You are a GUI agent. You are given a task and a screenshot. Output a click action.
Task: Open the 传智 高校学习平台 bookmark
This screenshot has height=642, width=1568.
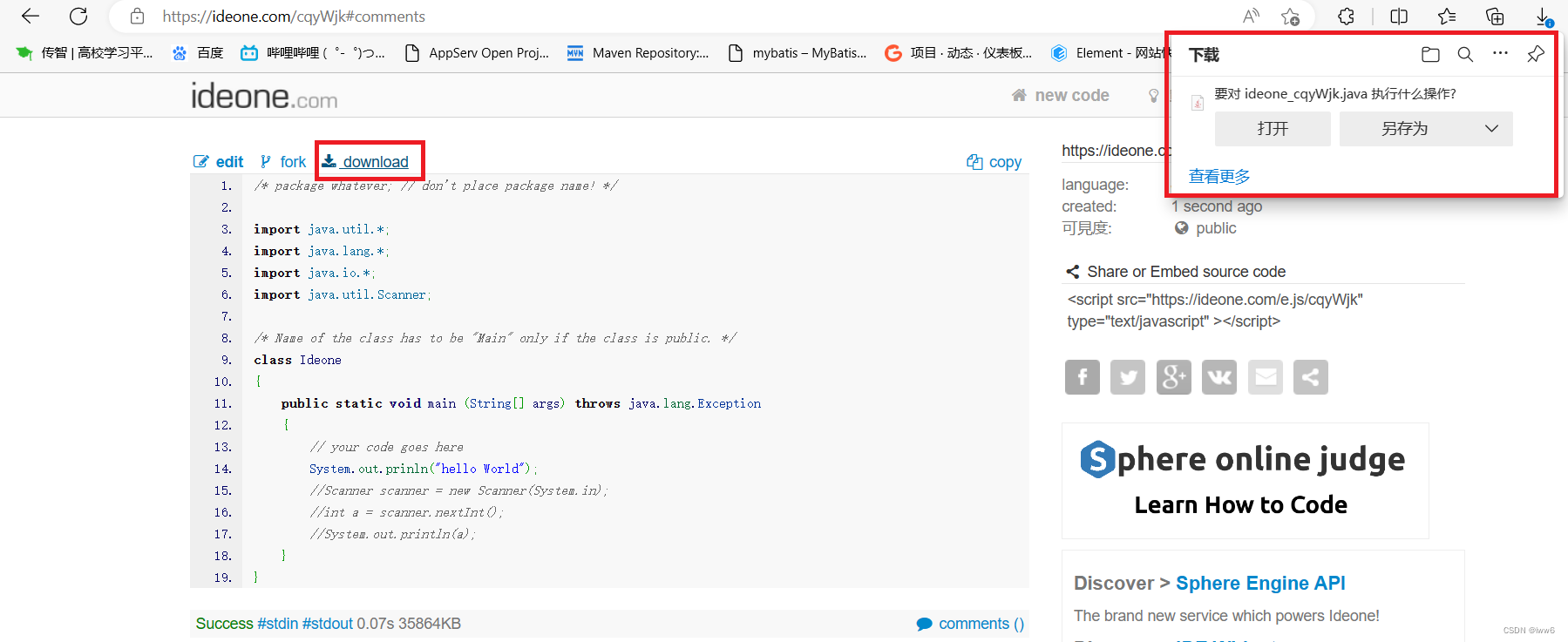(x=85, y=53)
